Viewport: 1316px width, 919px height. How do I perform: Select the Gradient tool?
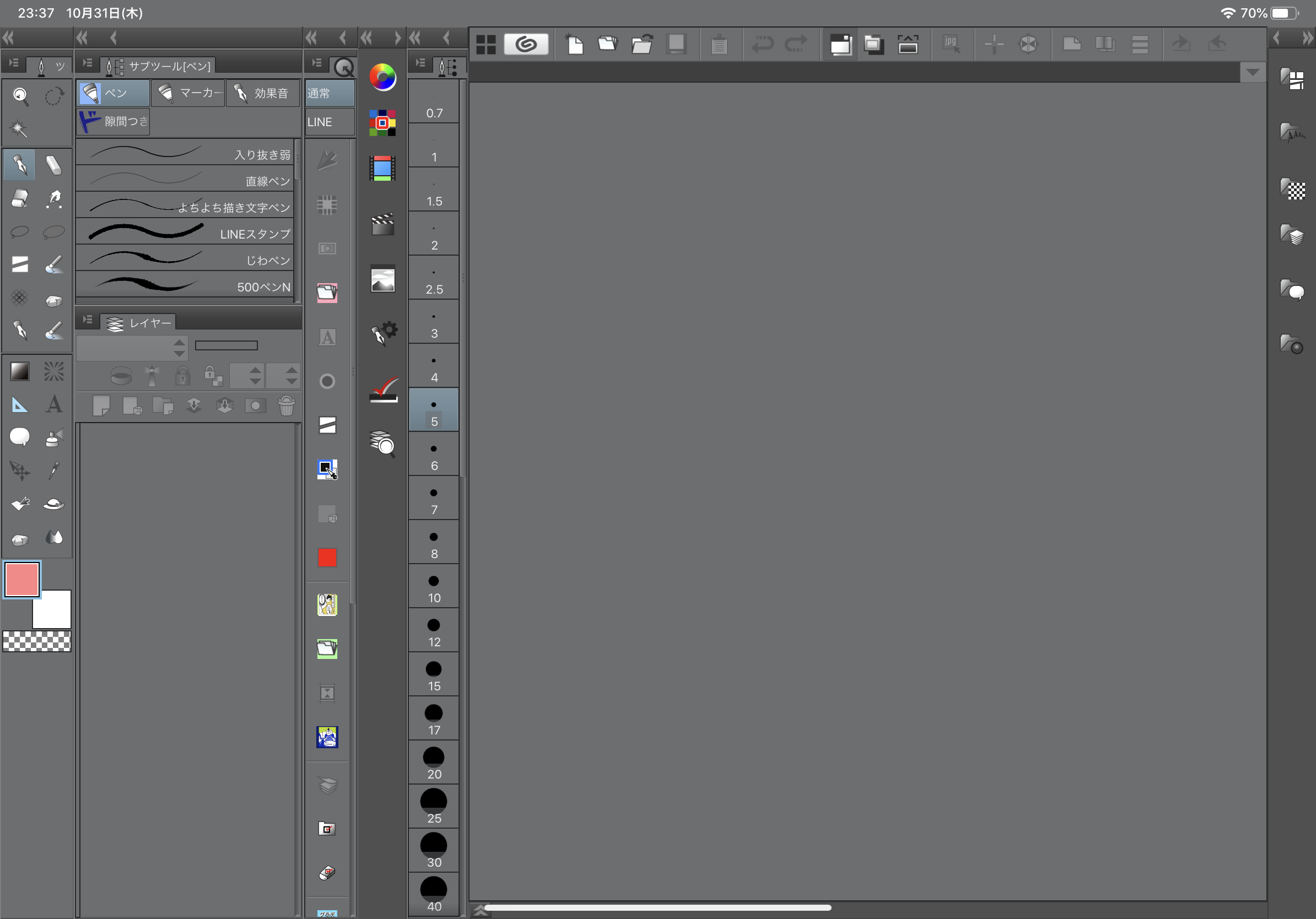(20, 371)
